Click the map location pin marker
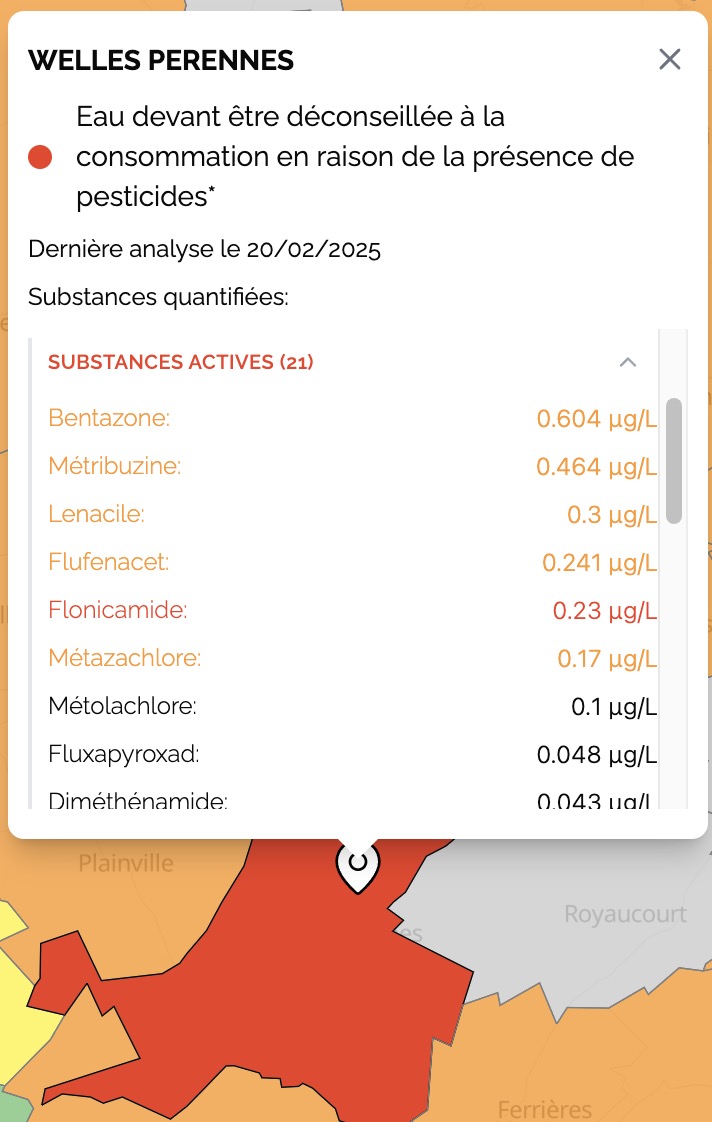712x1122 pixels. (x=357, y=865)
